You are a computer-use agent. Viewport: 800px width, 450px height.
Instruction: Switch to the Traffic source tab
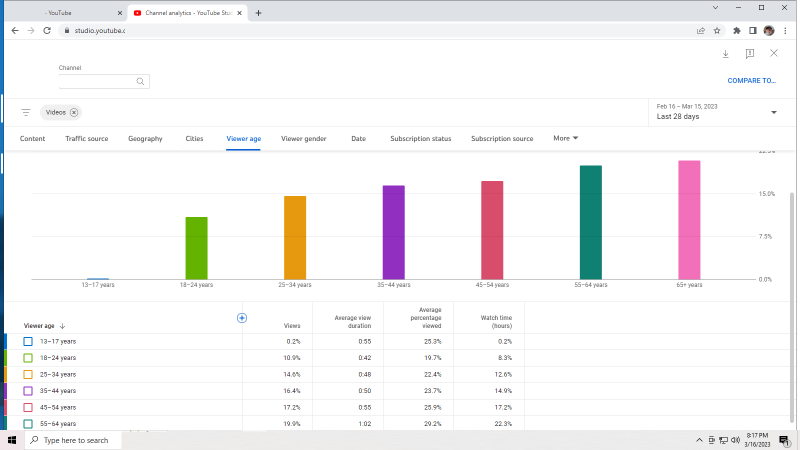pos(87,139)
